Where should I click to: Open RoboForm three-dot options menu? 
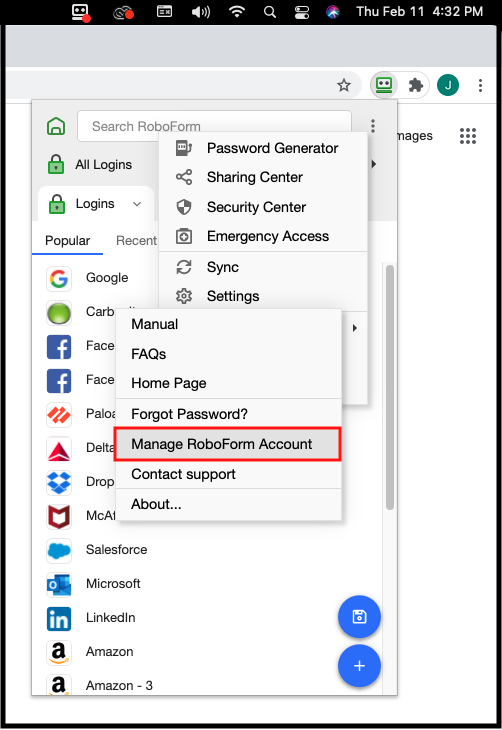tap(373, 126)
